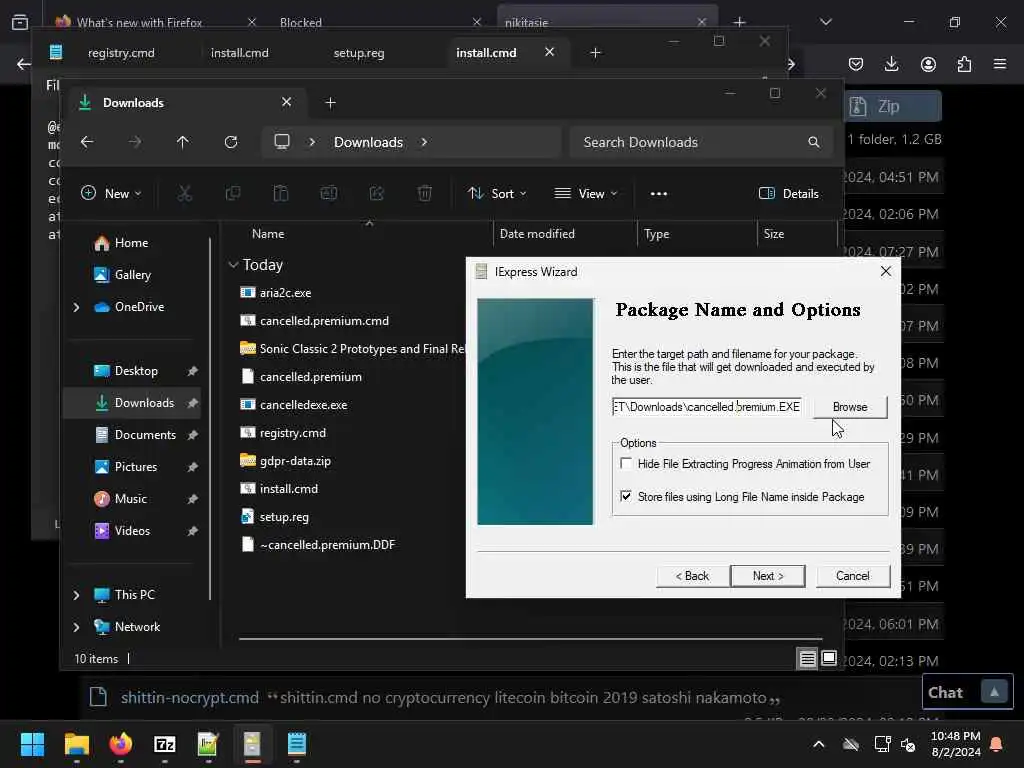
Task: Switch to setup.reg tab in Notepad
Action: coord(359,53)
